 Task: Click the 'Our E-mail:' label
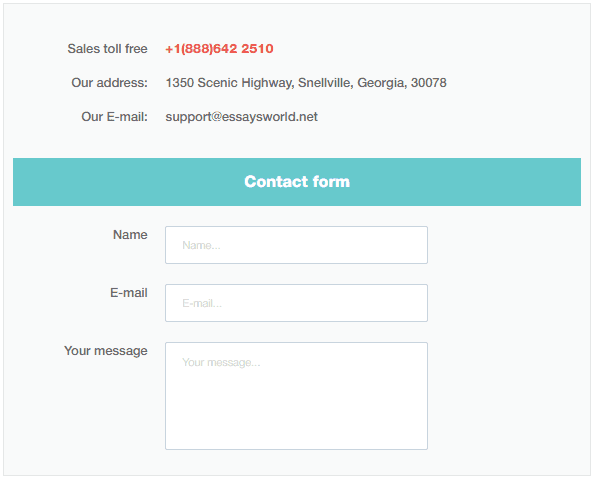[x=114, y=117]
